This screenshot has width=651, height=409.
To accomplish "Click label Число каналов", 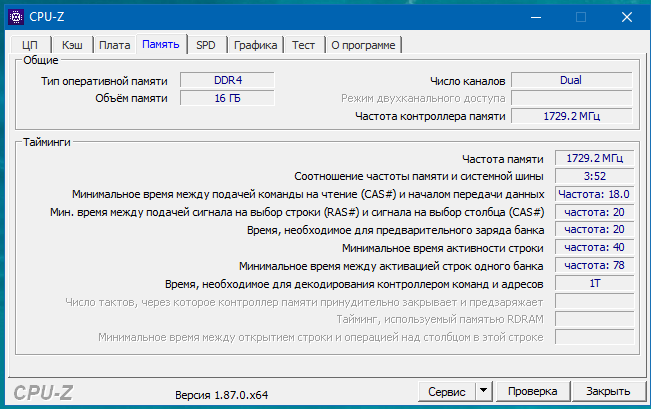I will click(x=467, y=81).
